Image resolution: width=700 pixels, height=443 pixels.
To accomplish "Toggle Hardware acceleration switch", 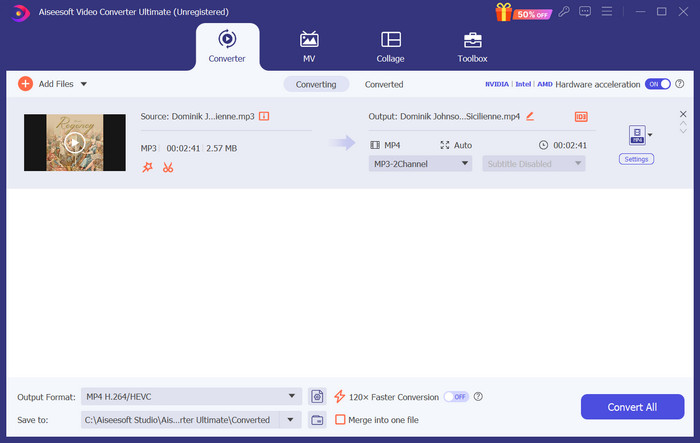I will click(x=658, y=84).
